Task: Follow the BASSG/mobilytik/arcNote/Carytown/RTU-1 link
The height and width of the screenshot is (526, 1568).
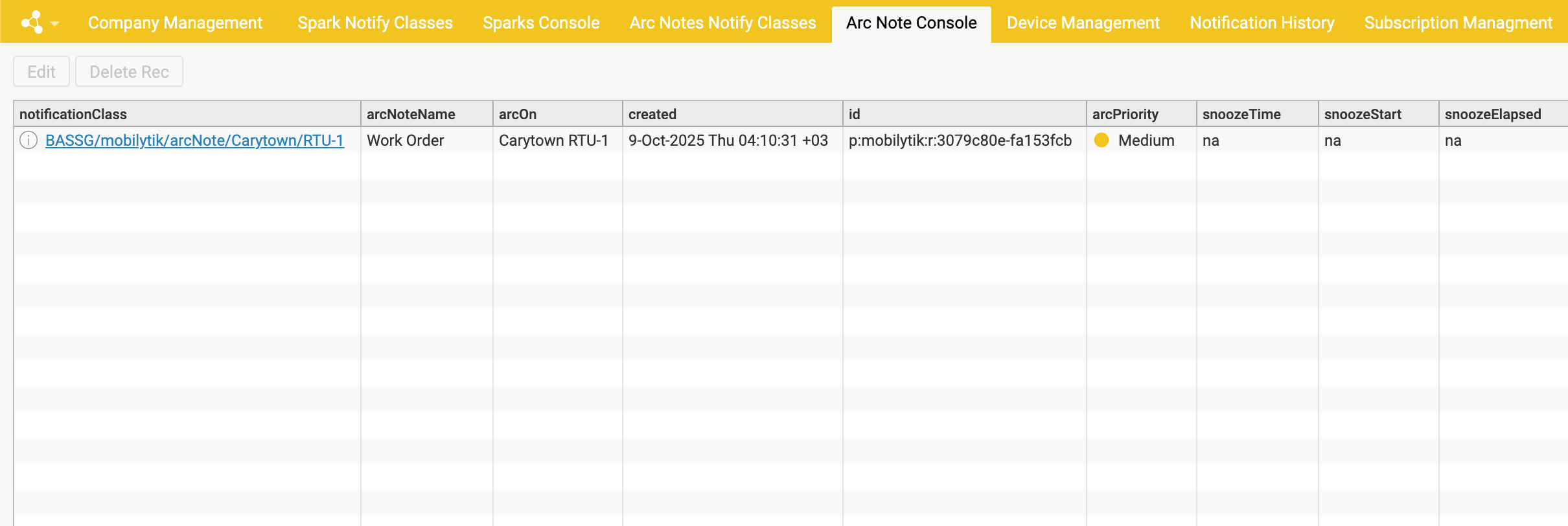Action: click(194, 140)
